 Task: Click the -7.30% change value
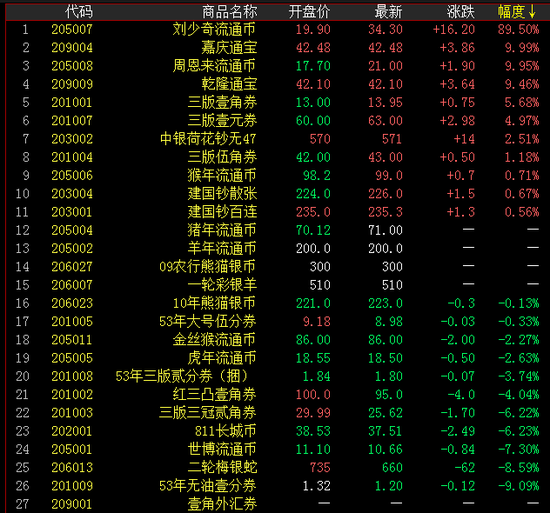pos(518,449)
